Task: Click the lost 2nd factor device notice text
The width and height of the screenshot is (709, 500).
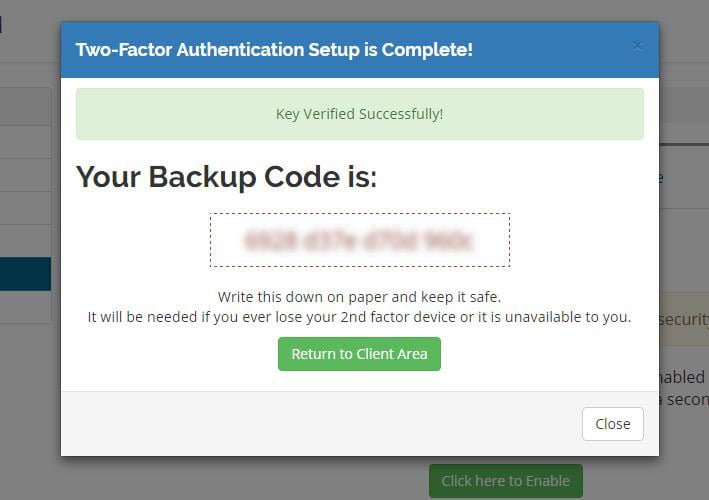Action: 359,317
